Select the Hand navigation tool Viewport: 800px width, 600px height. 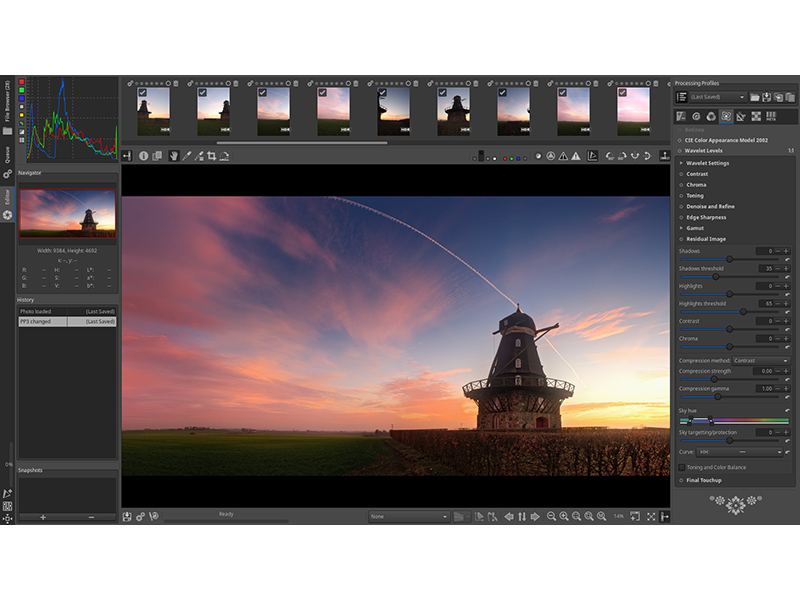pyautogui.click(x=172, y=156)
